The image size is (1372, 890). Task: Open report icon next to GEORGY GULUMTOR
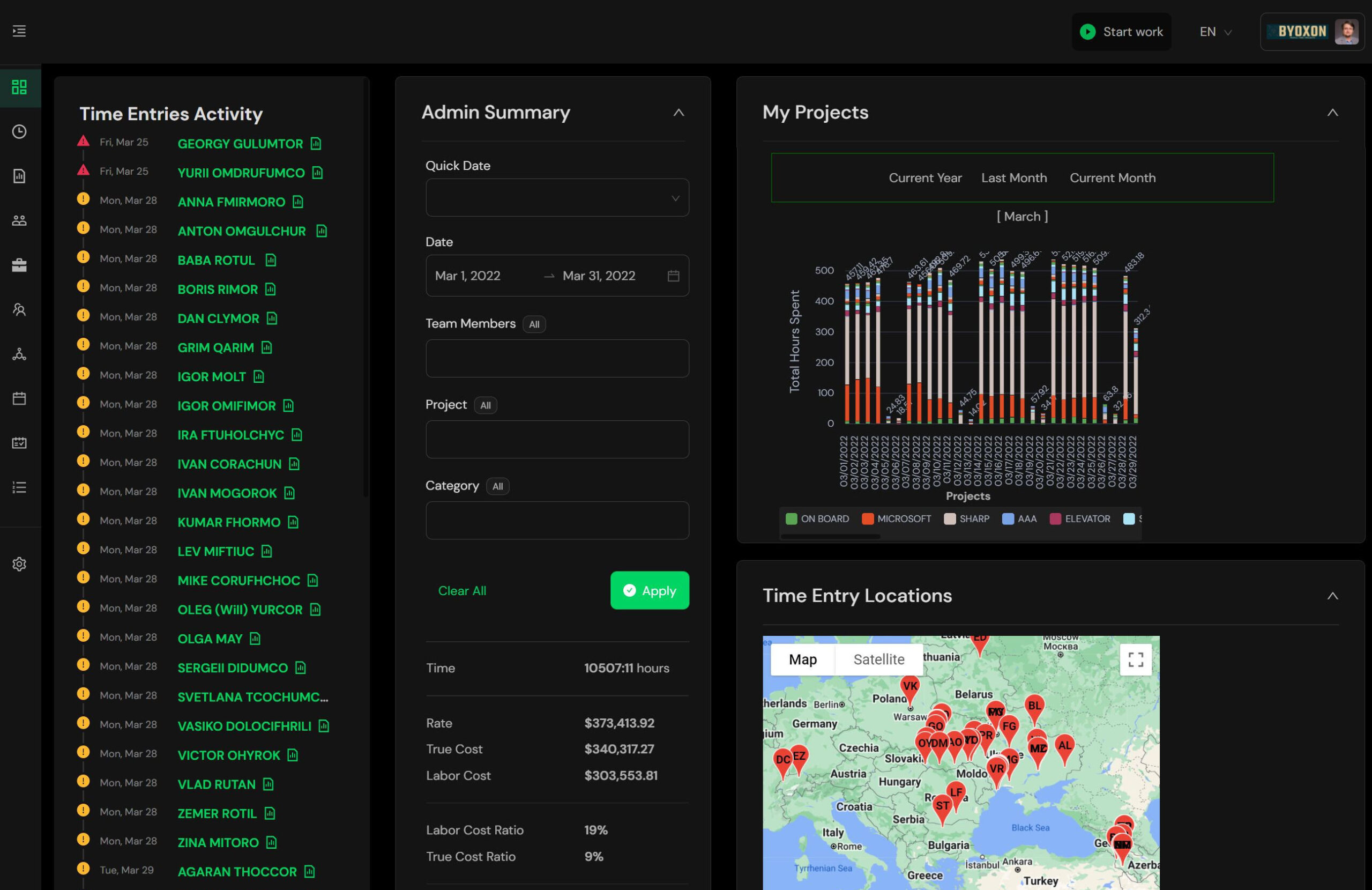[316, 143]
